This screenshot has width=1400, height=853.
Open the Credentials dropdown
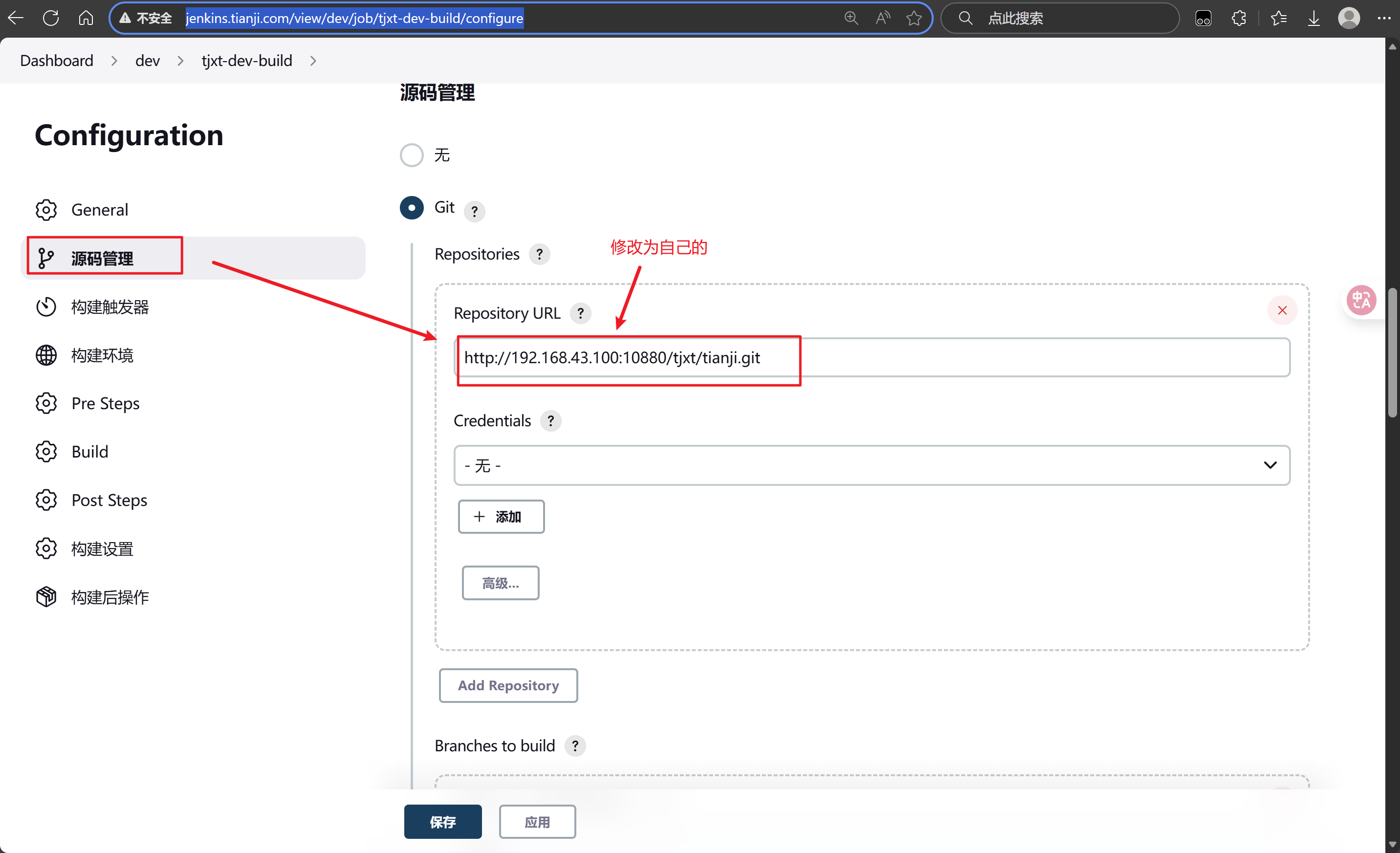(871, 465)
